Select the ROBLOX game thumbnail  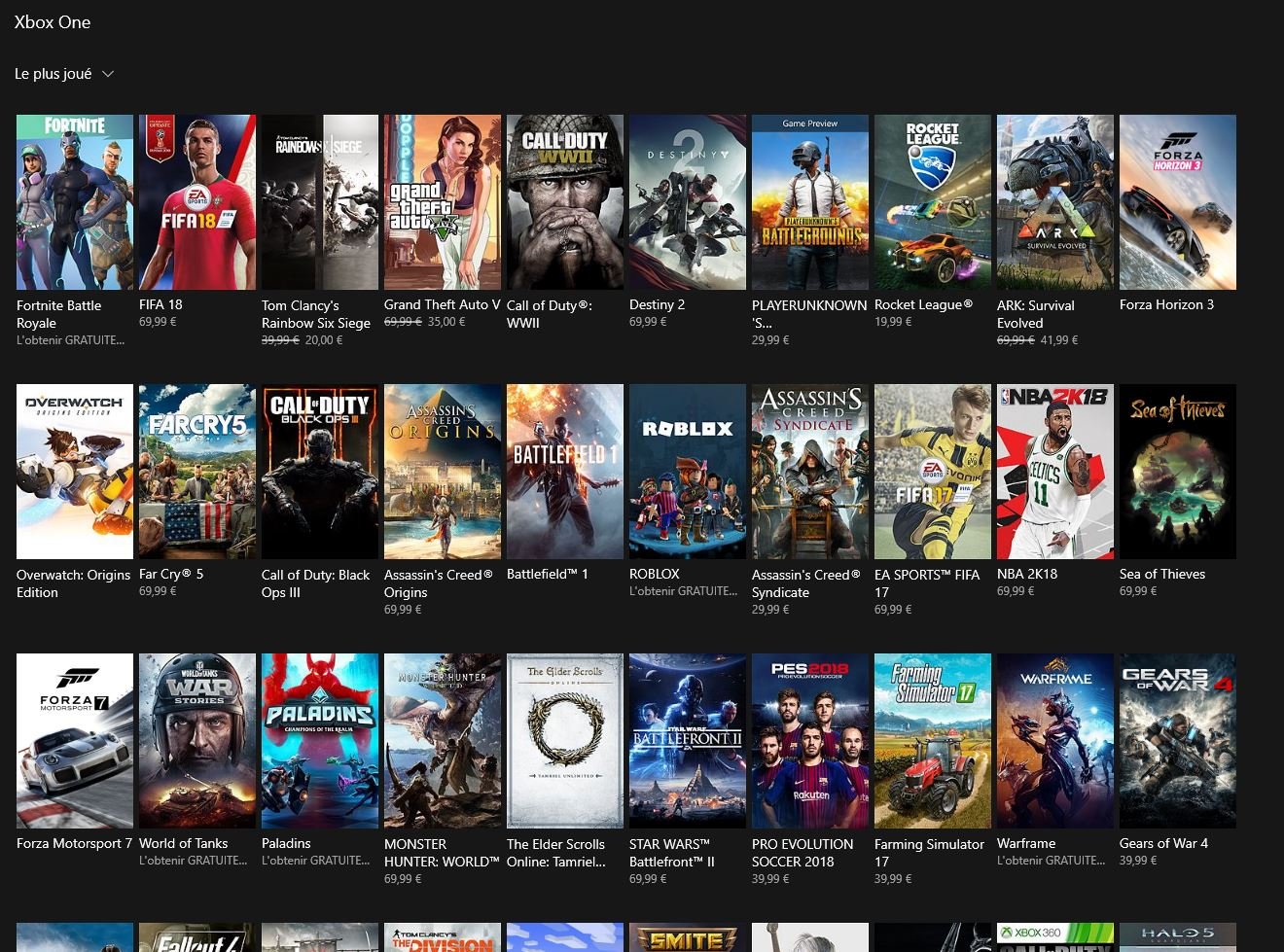point(688,472)
